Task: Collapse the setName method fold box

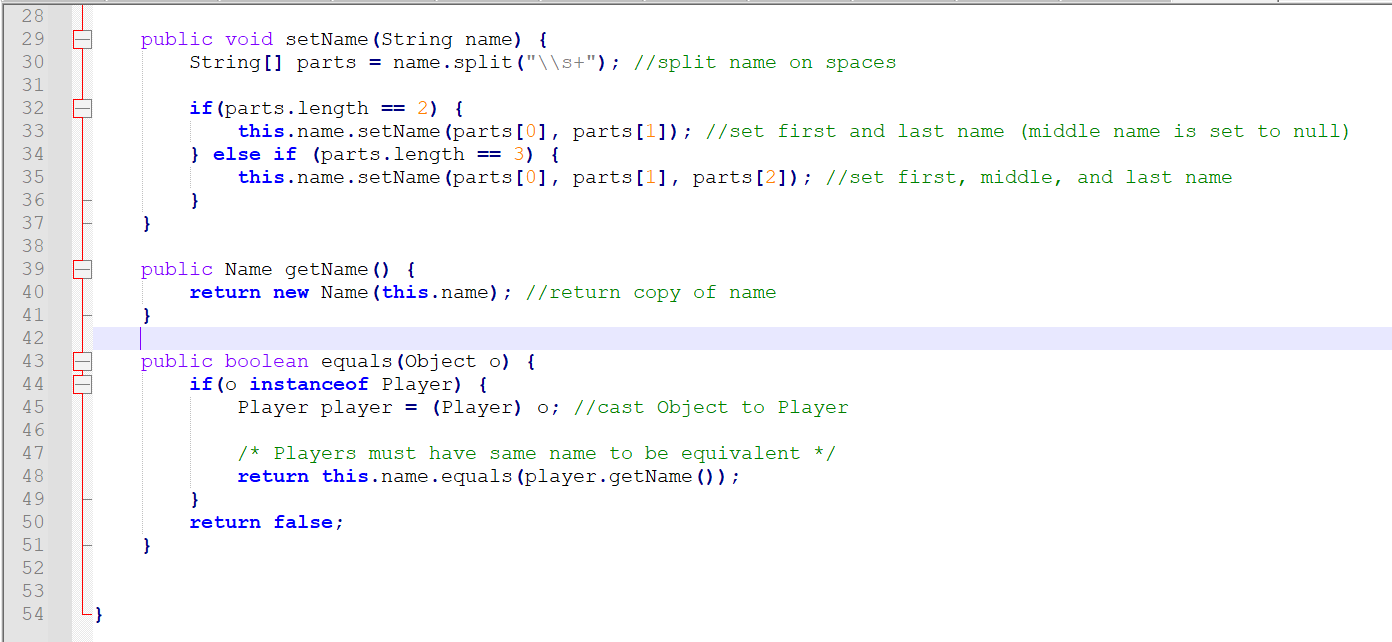Action: point(82,39)
